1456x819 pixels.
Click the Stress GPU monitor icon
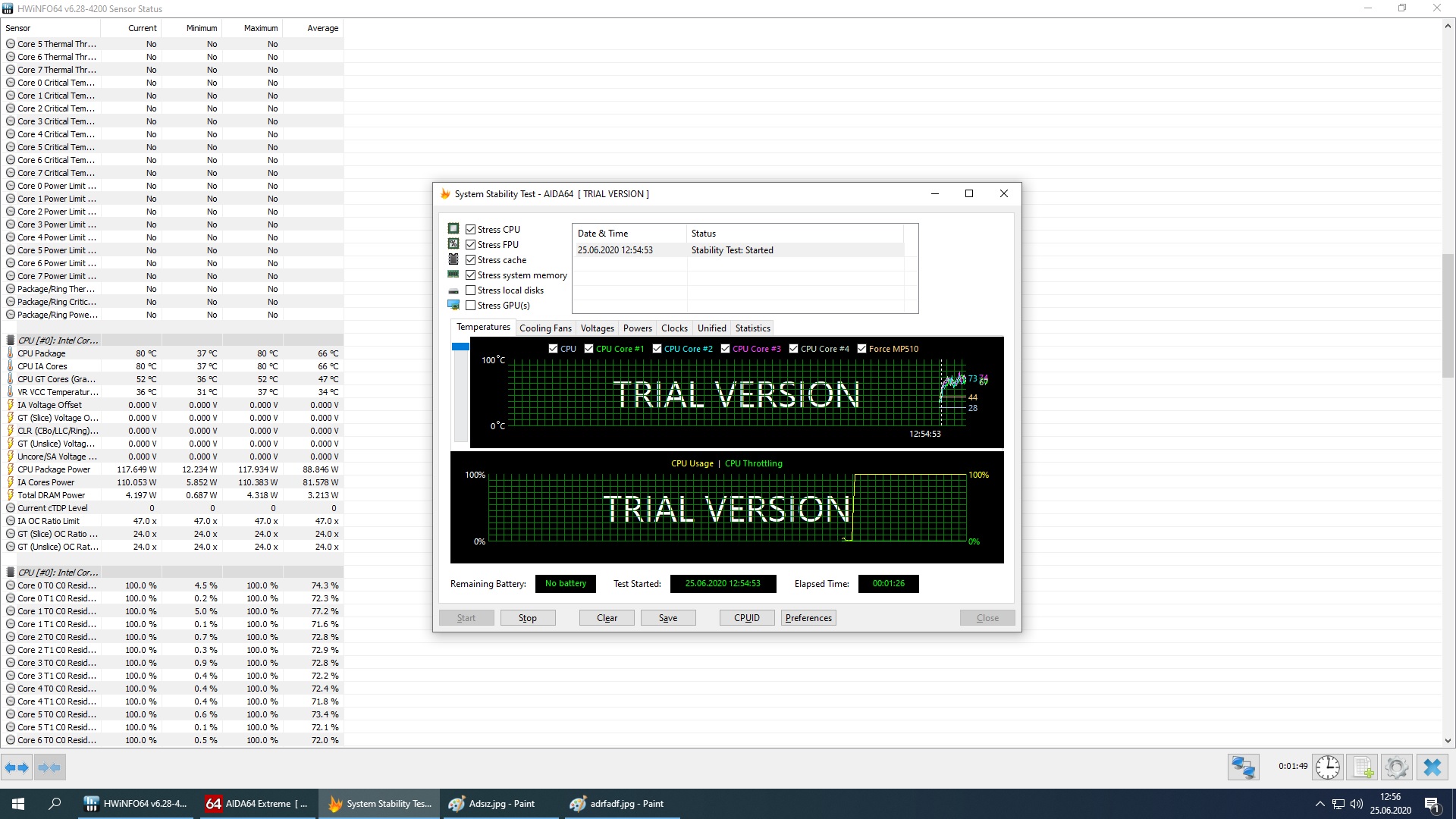pos(453,305)
